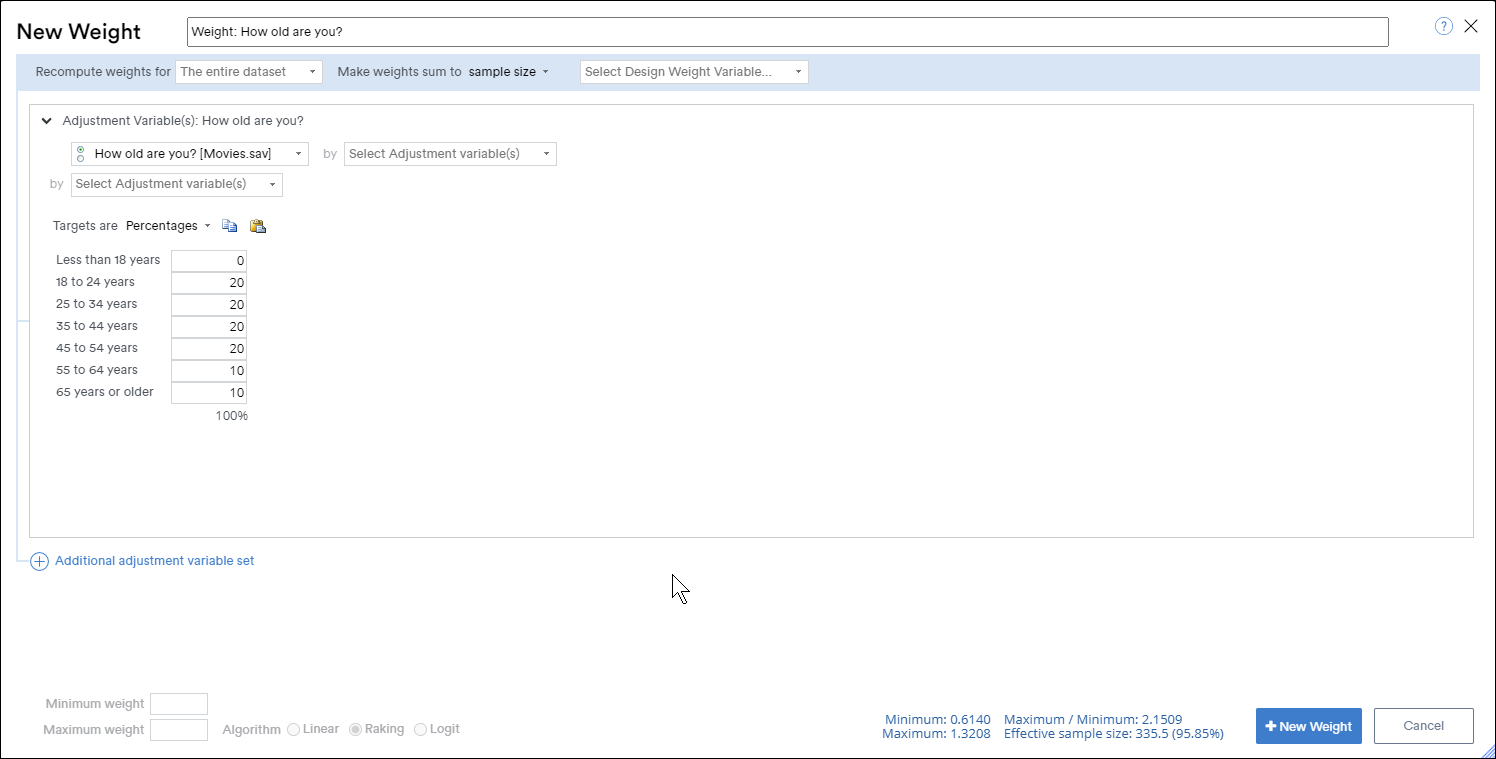Select the Linear algorithm radio button

(x=294, y=729)
